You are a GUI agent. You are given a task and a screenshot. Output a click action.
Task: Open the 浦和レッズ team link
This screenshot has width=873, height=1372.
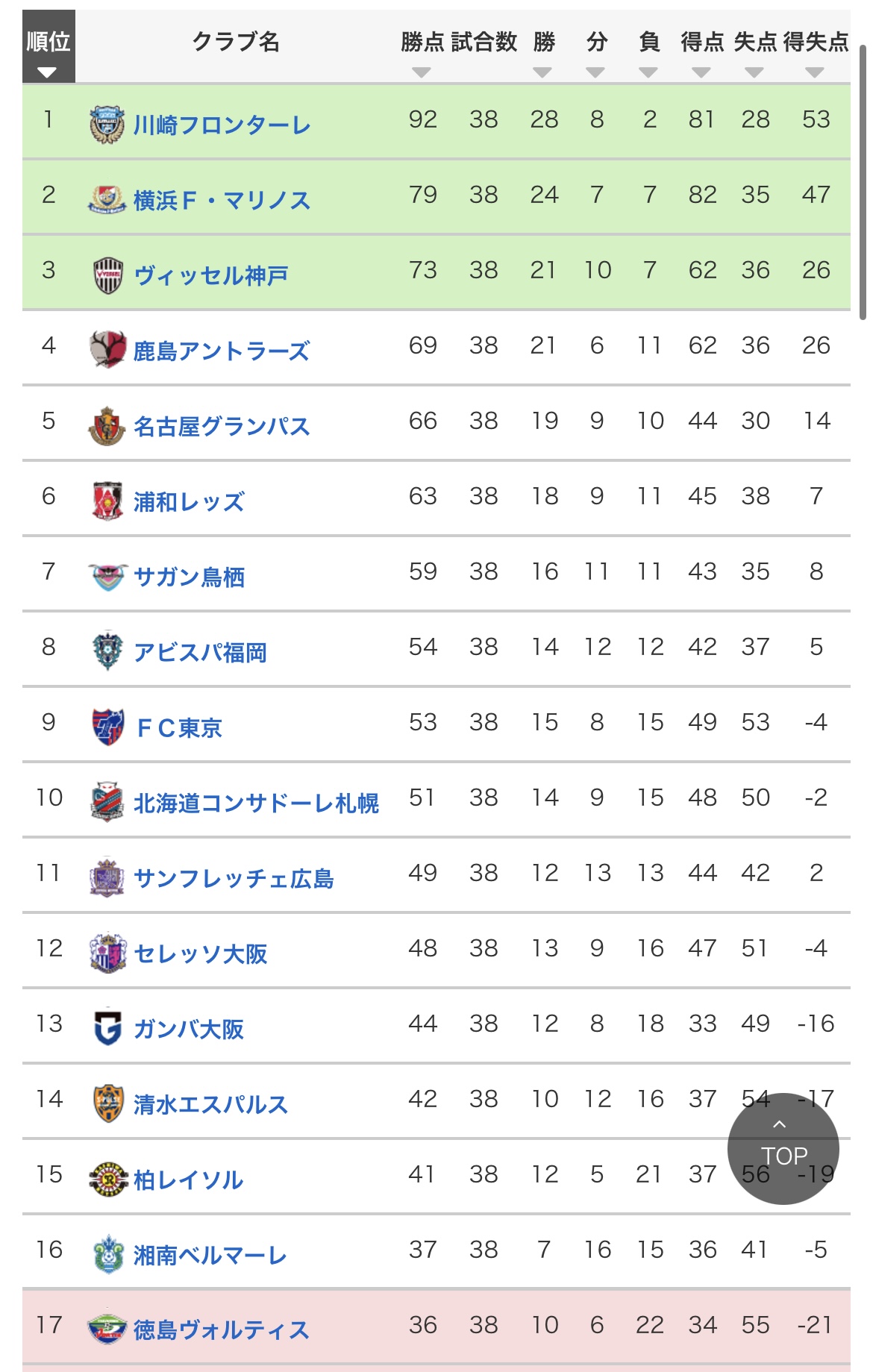[x=189, y=501]
